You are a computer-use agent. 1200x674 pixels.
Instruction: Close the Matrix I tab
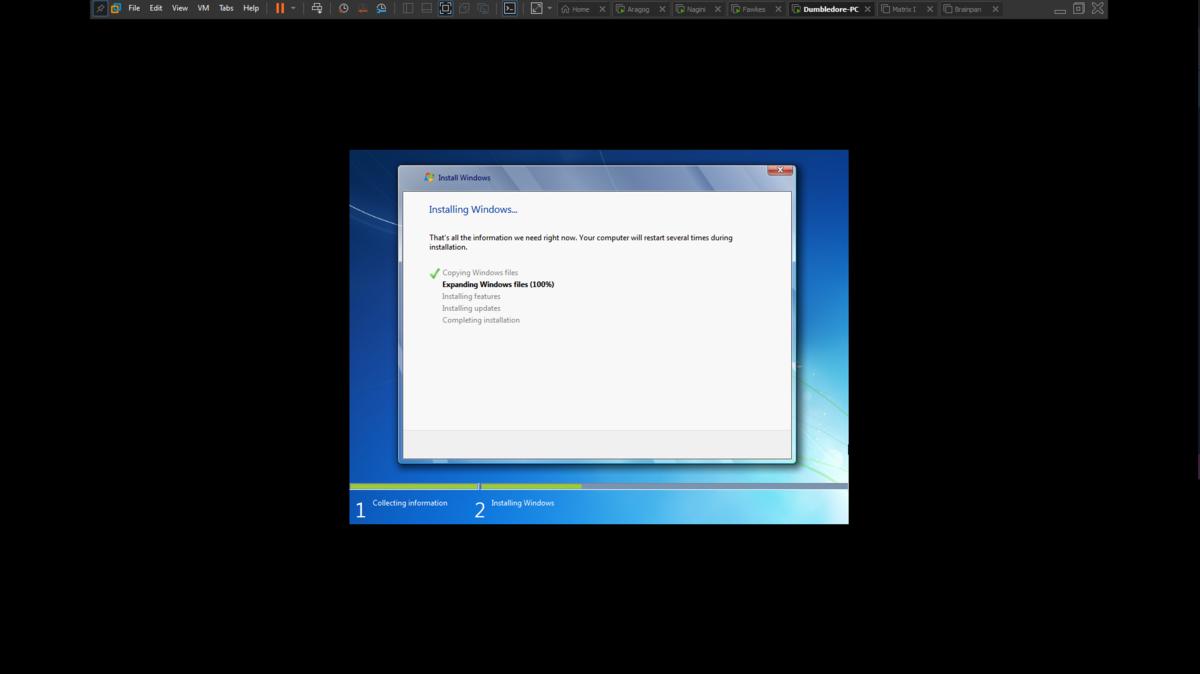pos(929,9)
